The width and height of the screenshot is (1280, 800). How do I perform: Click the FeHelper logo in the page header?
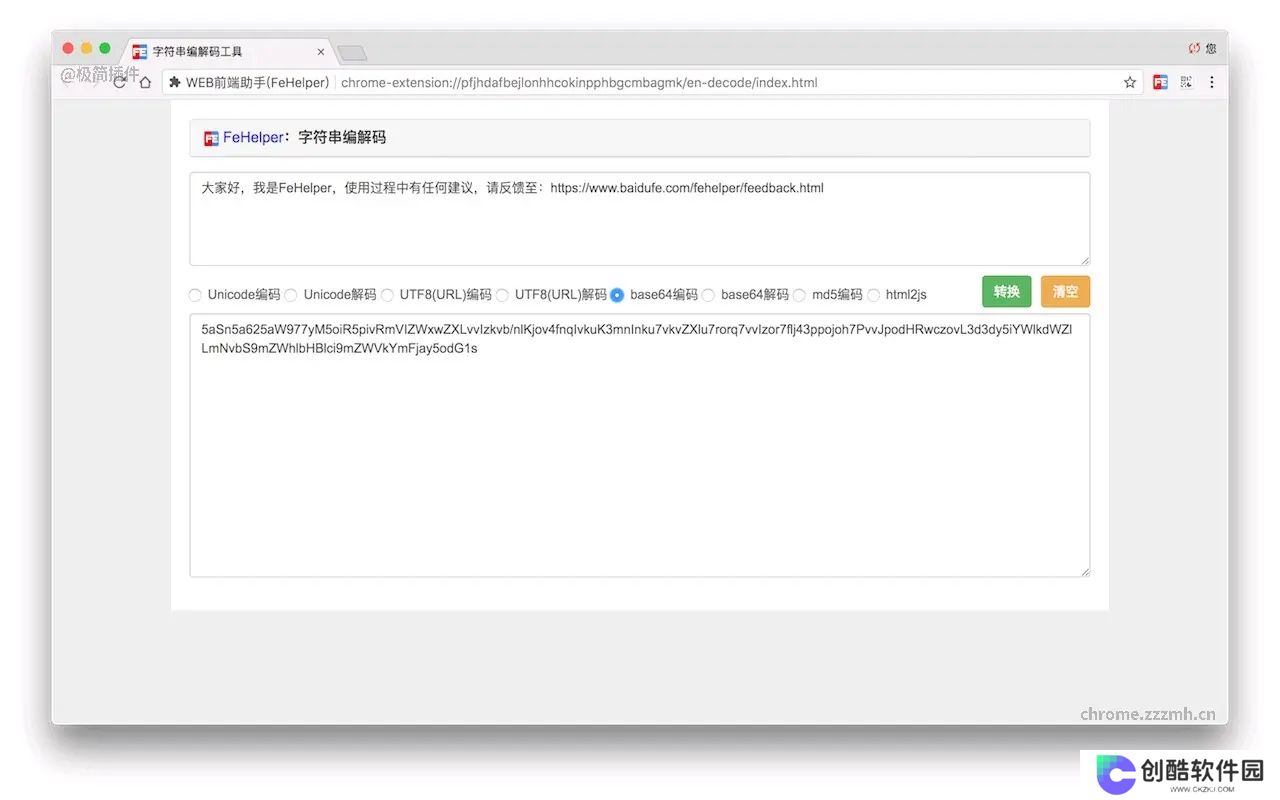click(211, 138)
